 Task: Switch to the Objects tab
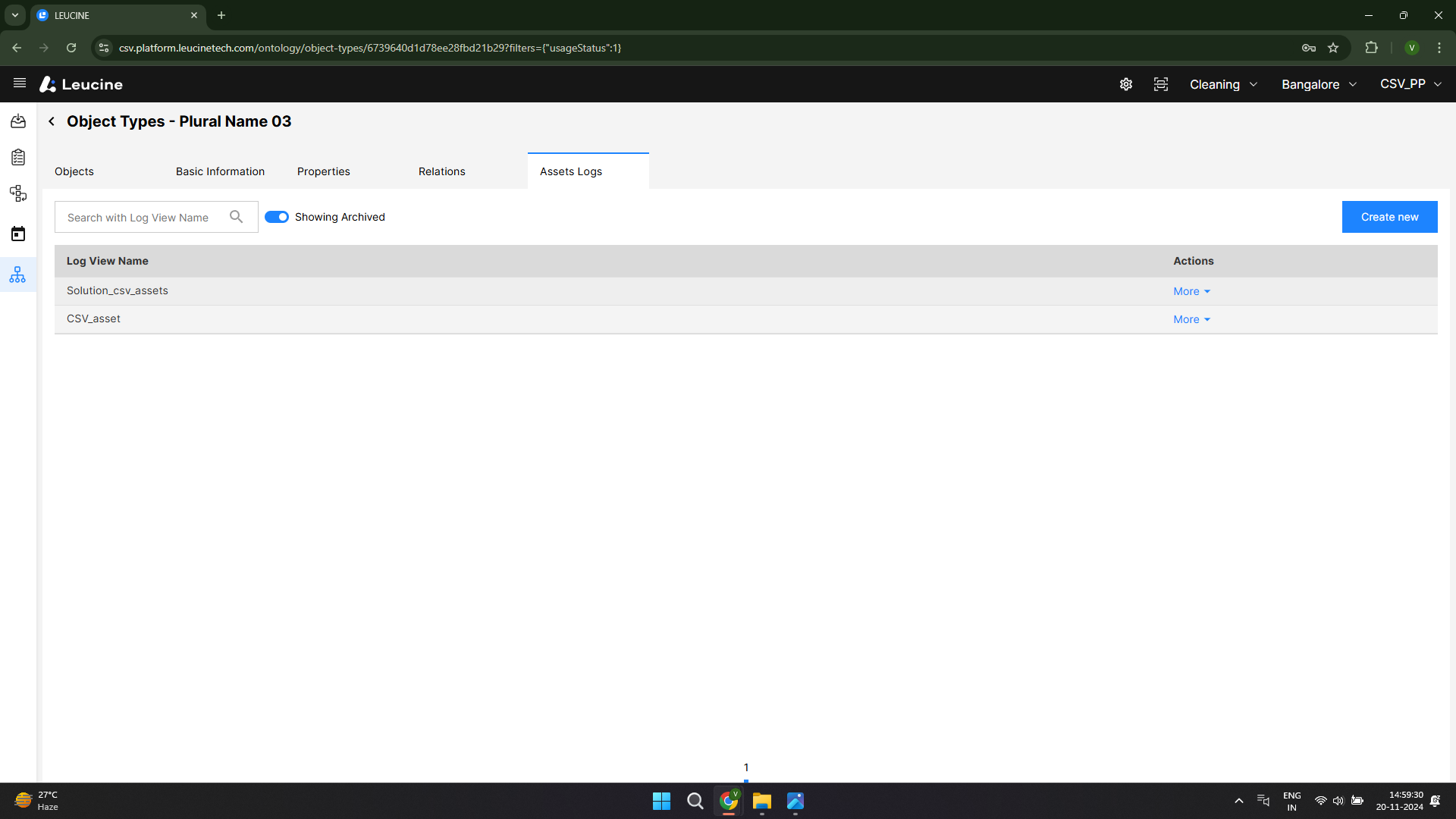[x=74, y=171]
